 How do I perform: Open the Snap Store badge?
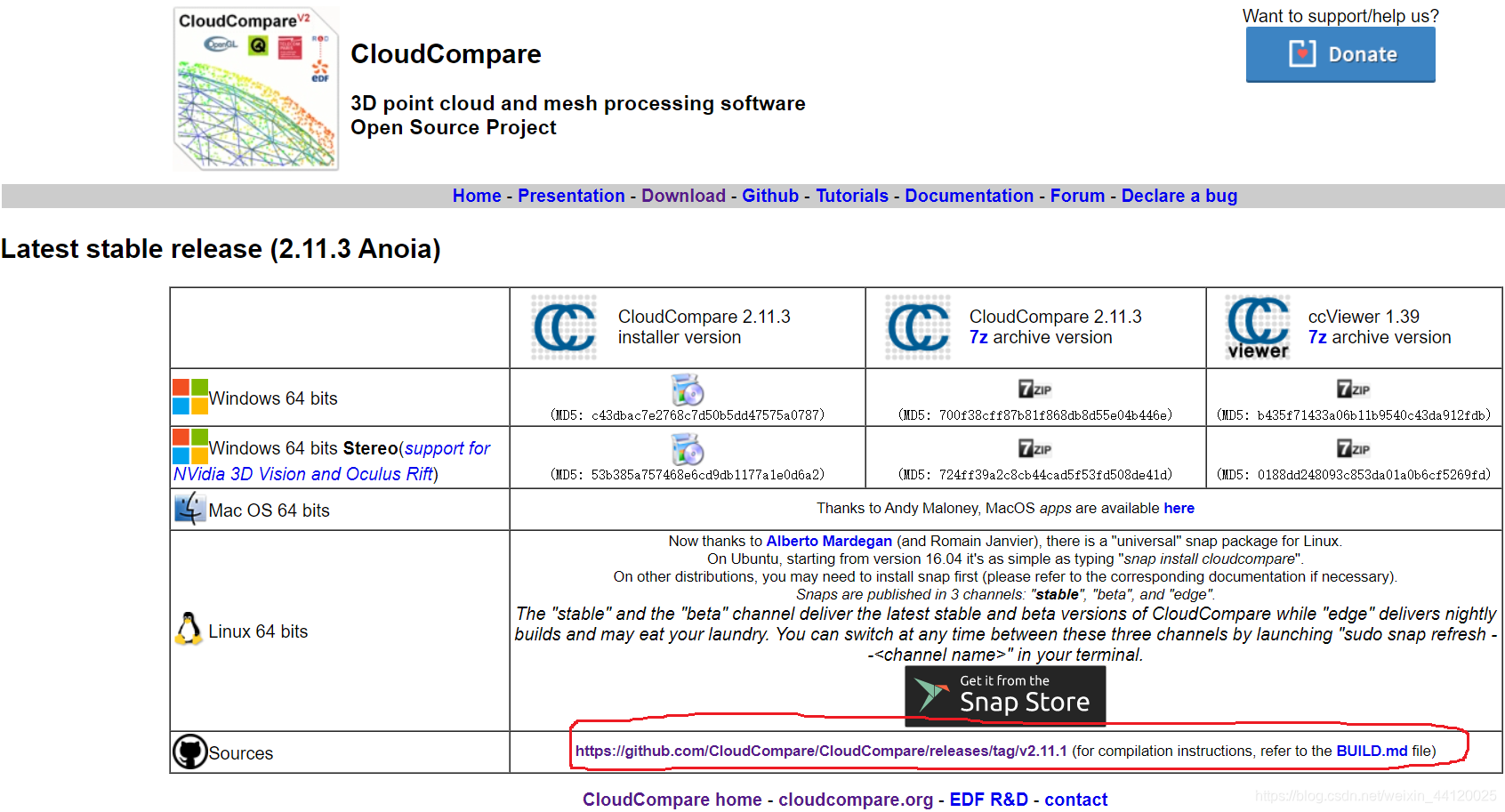(1004, 695)
